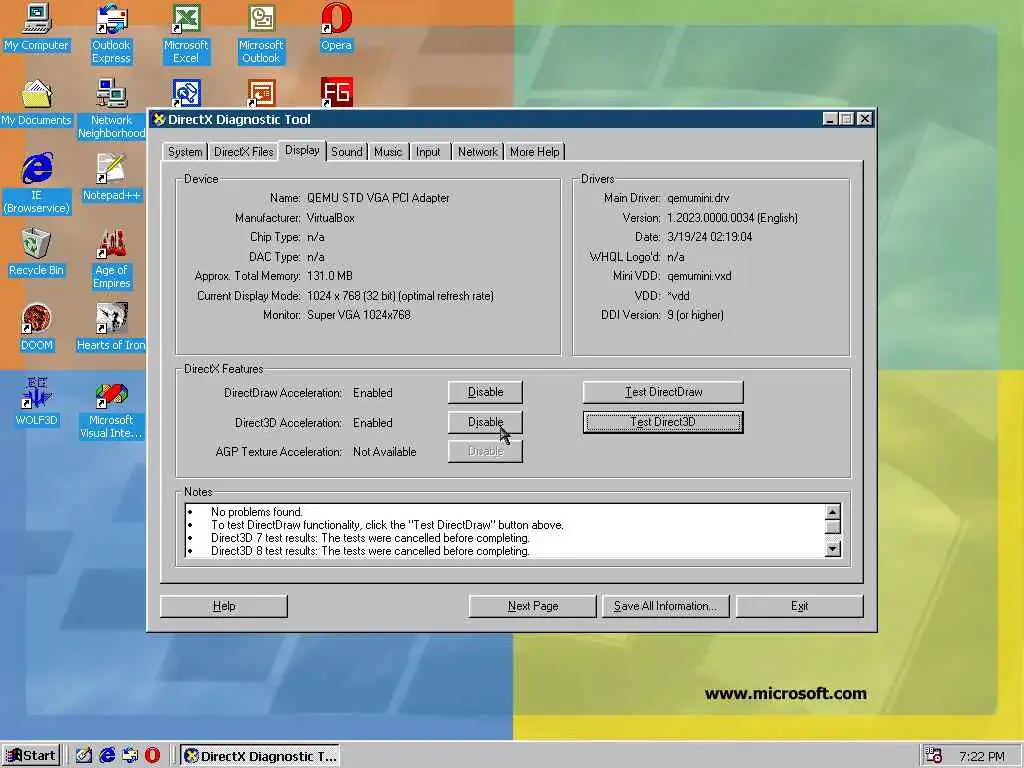Open the More Help tab
The height and width of the screenshot is (768, 1024).
pos(534,152)
